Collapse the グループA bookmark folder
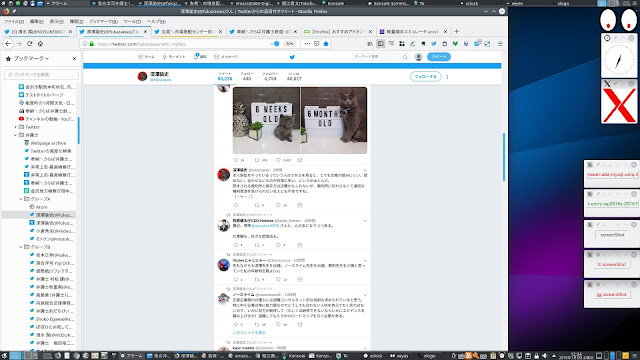This screenshot has height=360, width=640. 20,199
